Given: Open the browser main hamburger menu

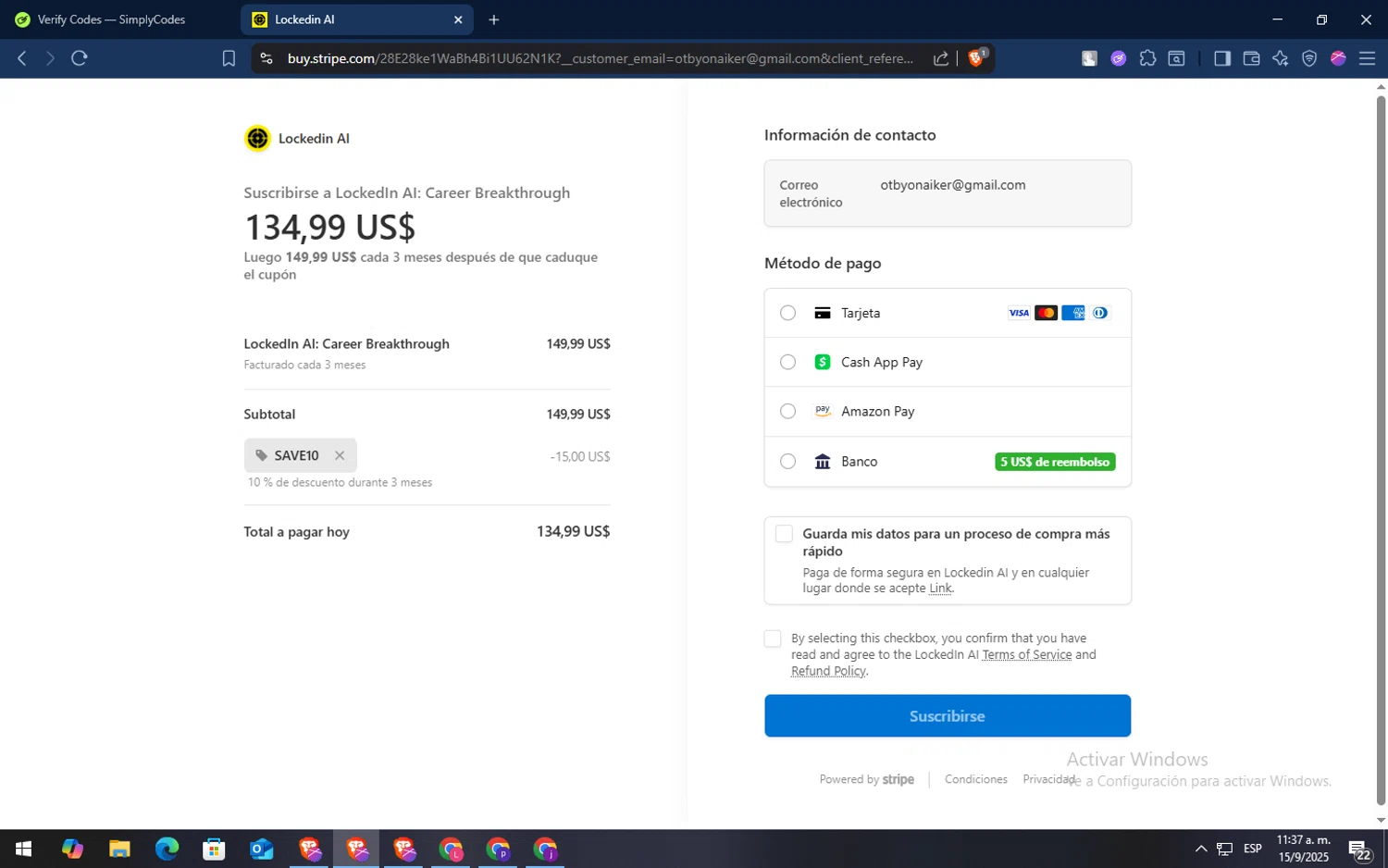Looking at the screenshot, I should (x=1367, y=58).
